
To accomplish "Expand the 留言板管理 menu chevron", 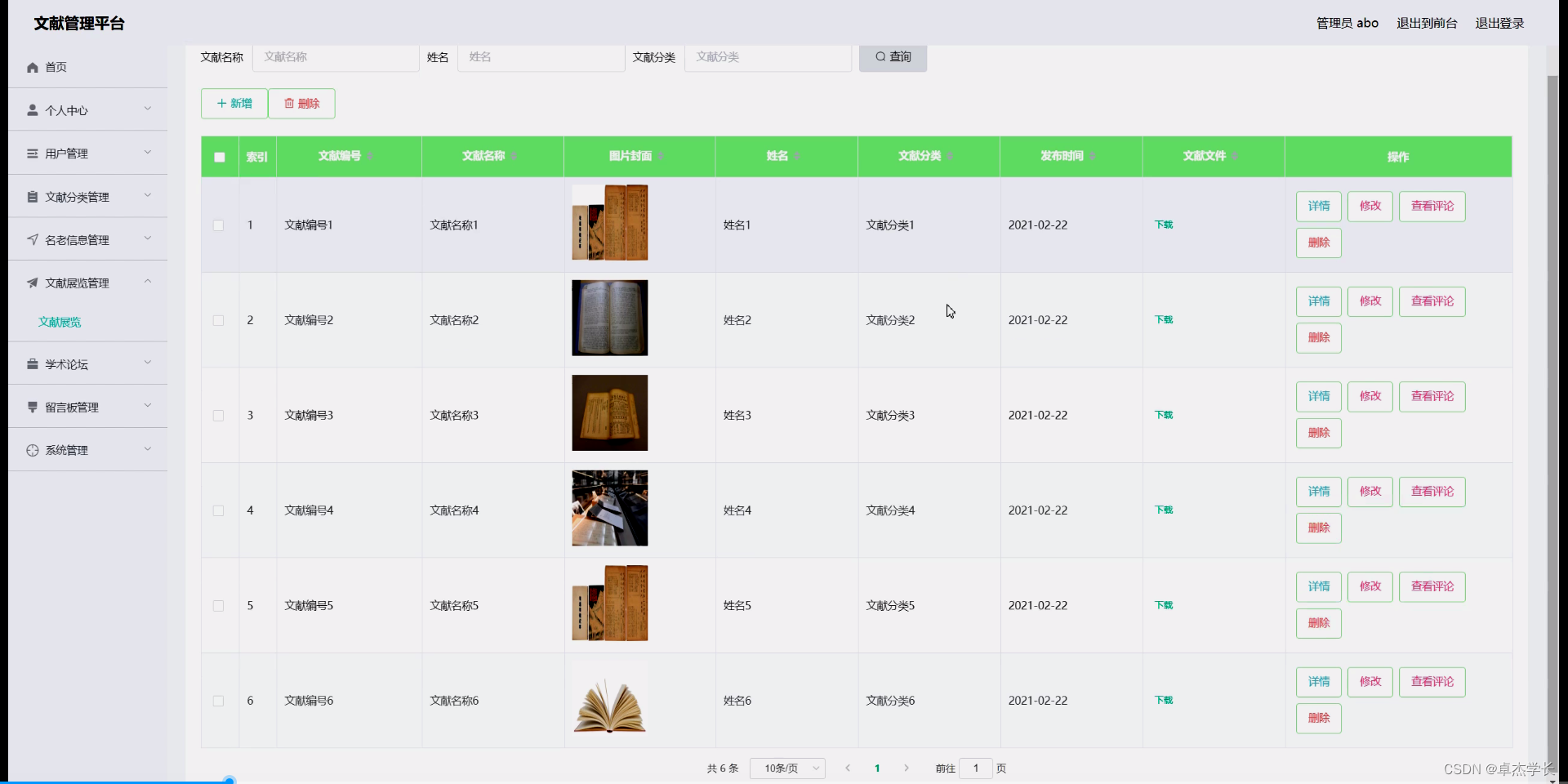I will 148,406.
